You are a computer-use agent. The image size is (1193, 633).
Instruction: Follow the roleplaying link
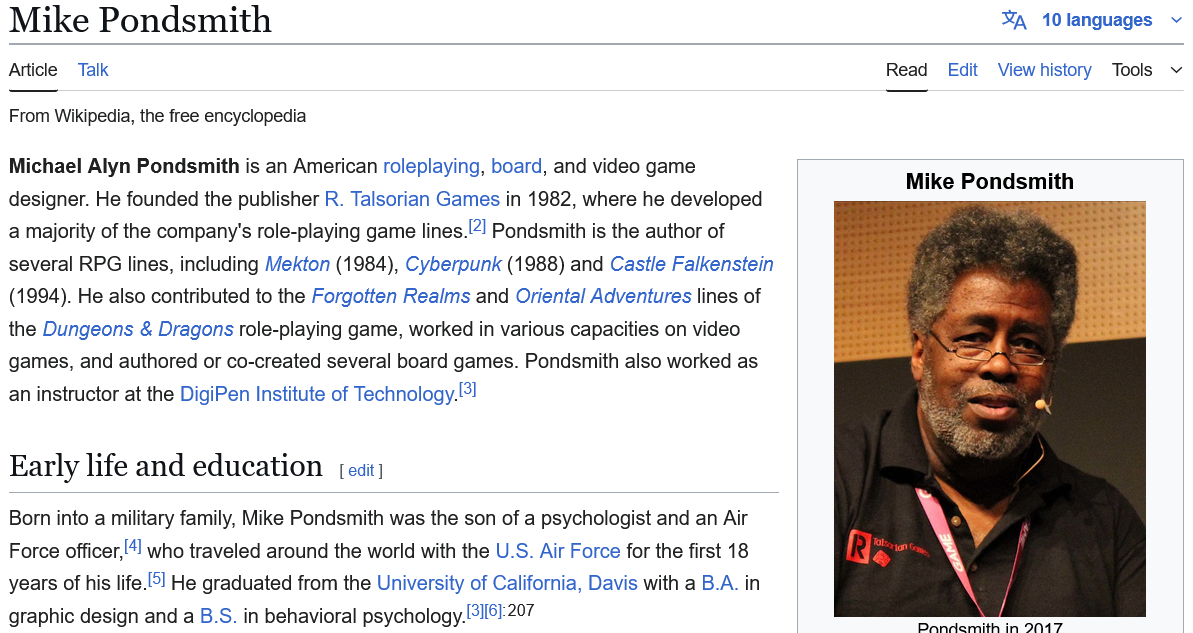tap(431, 167)
